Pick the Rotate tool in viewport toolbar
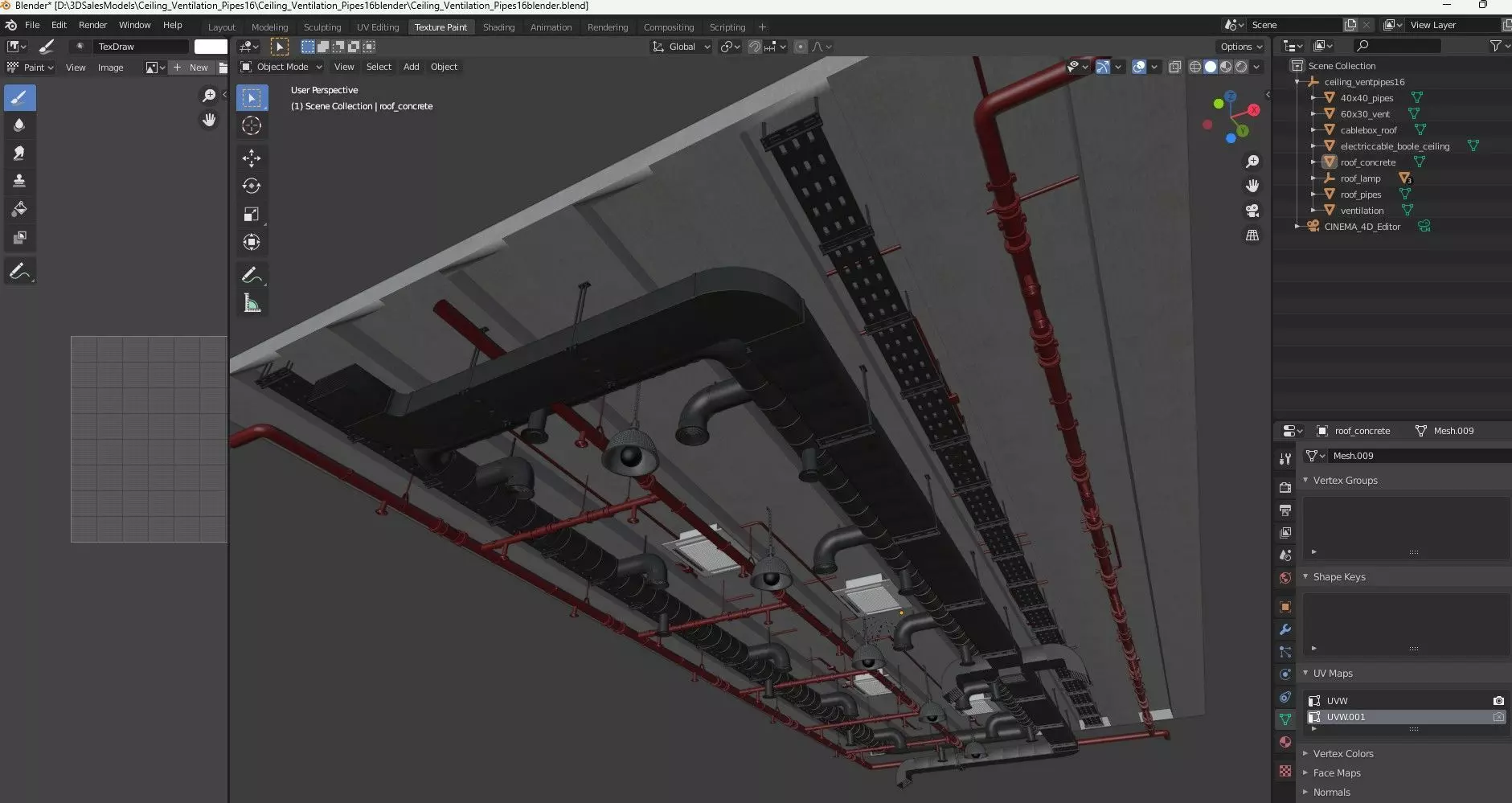The height and width of the screenshot is (803, 1512). [x=252, y=186]
